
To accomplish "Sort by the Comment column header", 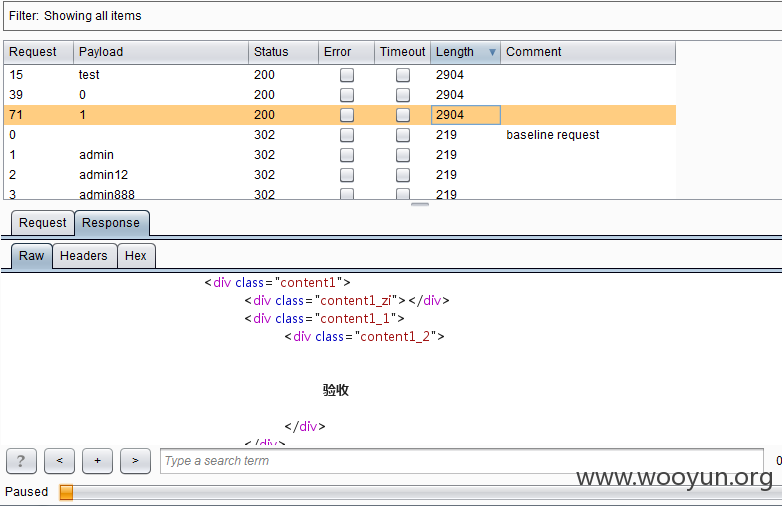I will (587, 52).
